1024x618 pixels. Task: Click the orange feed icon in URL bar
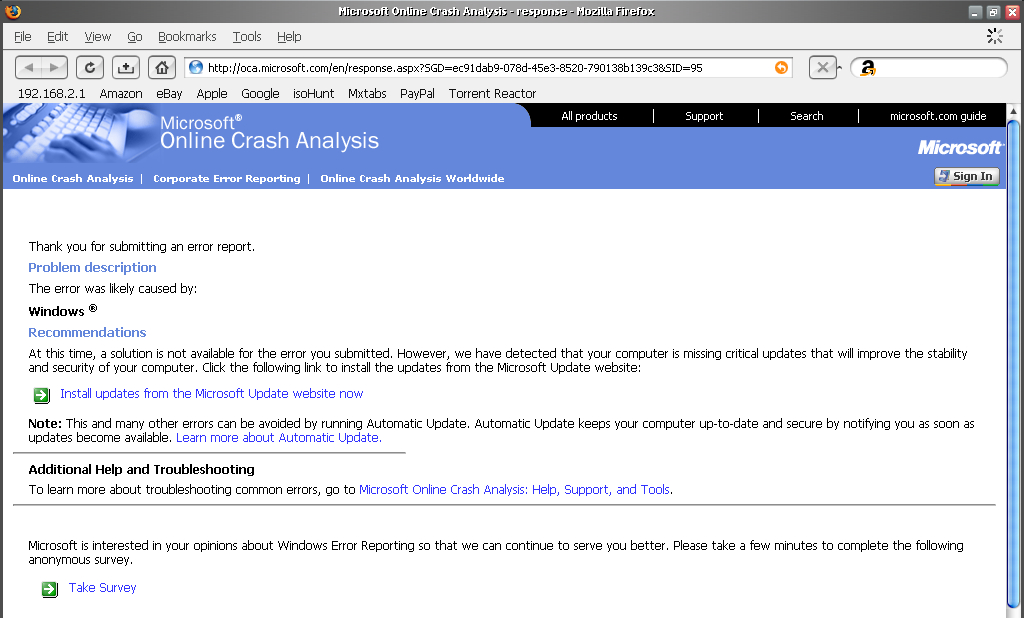(x=781, y=67)
